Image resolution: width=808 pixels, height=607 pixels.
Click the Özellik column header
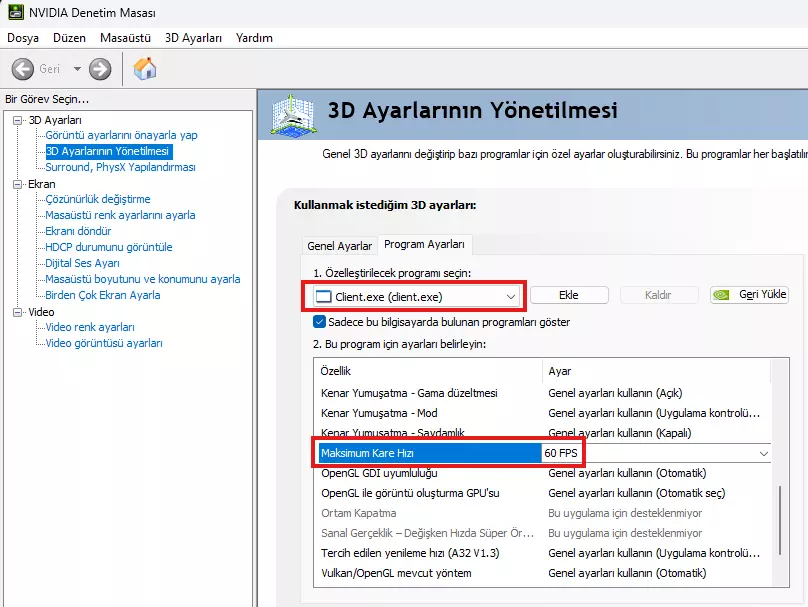pyautogui.click(x=429, y=371)
